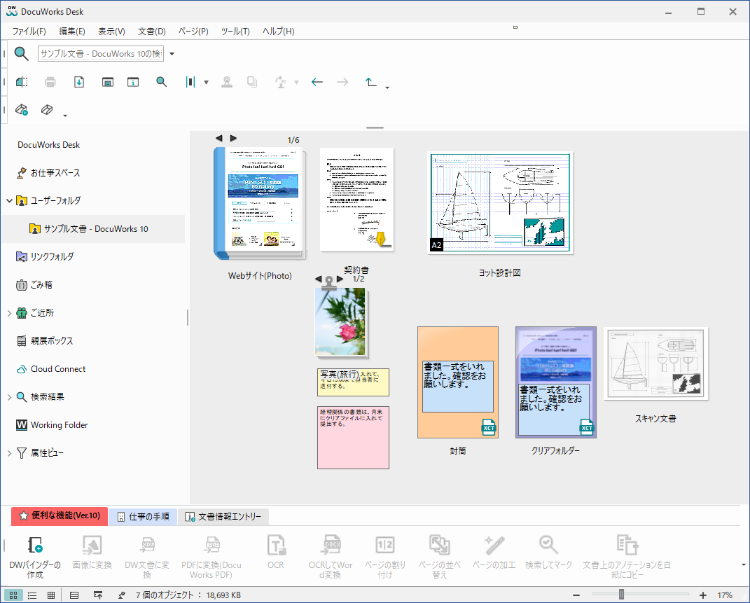The width and height of the screenshot is (750, 603).
Task: Click the search text input field
Action: click(101, 54)
